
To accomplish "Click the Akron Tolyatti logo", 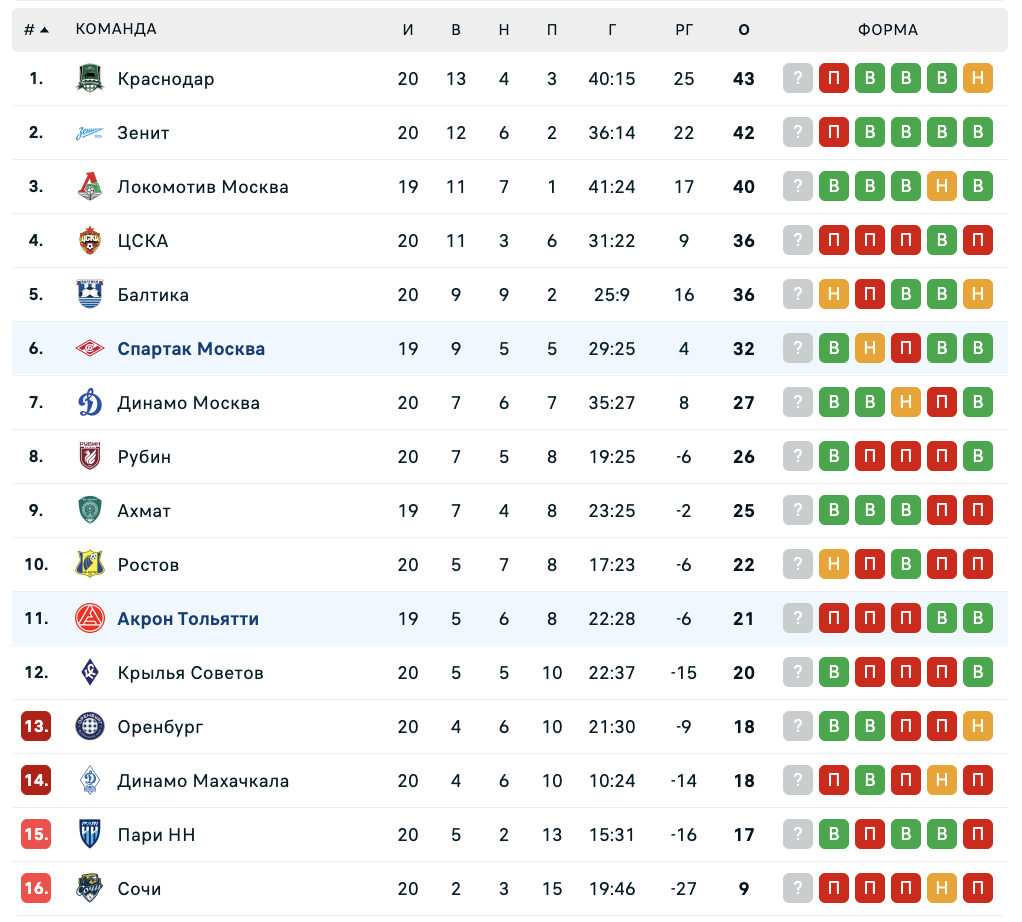I will click(90, 619).
